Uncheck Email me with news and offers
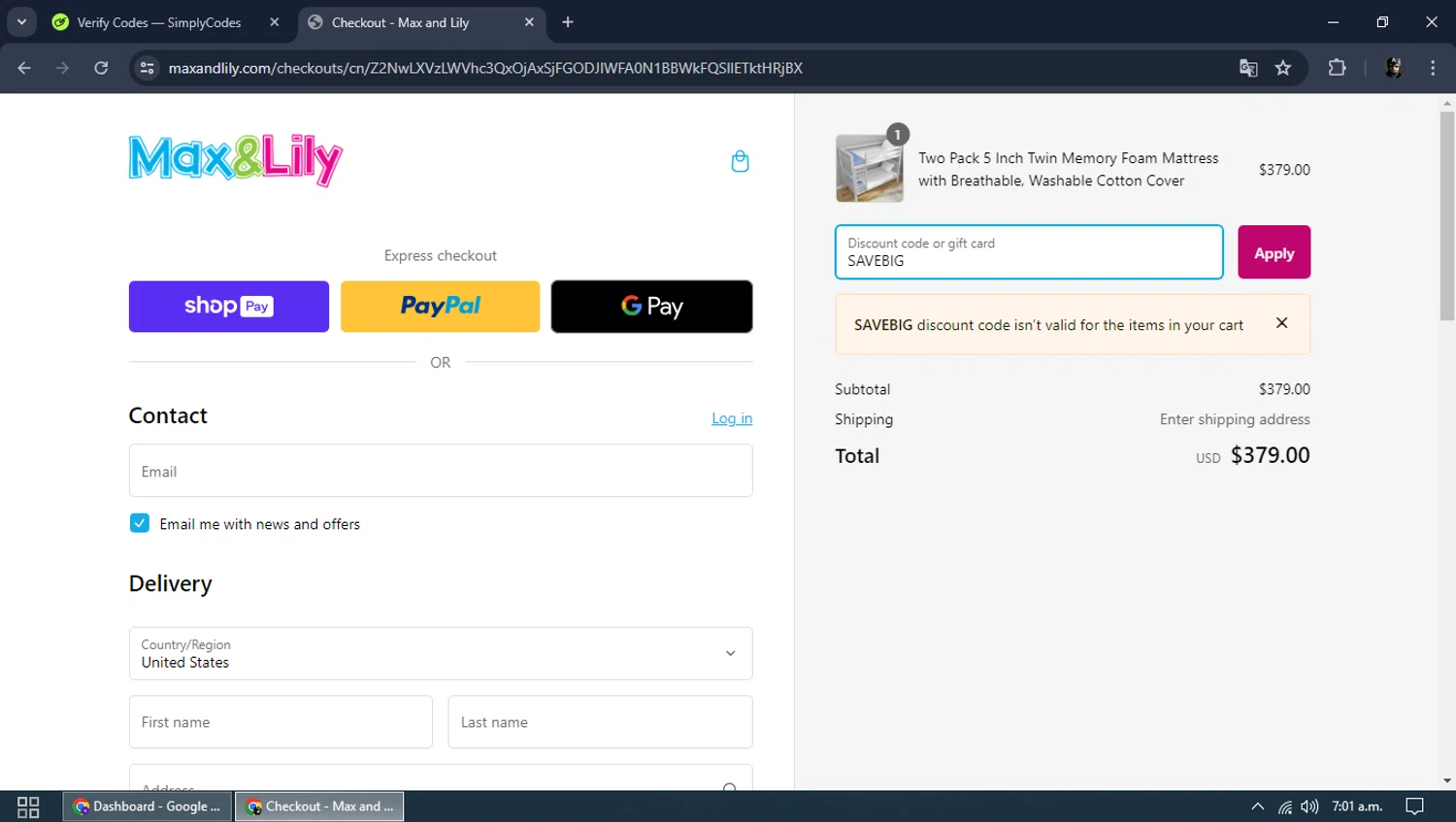 point(140,523)
